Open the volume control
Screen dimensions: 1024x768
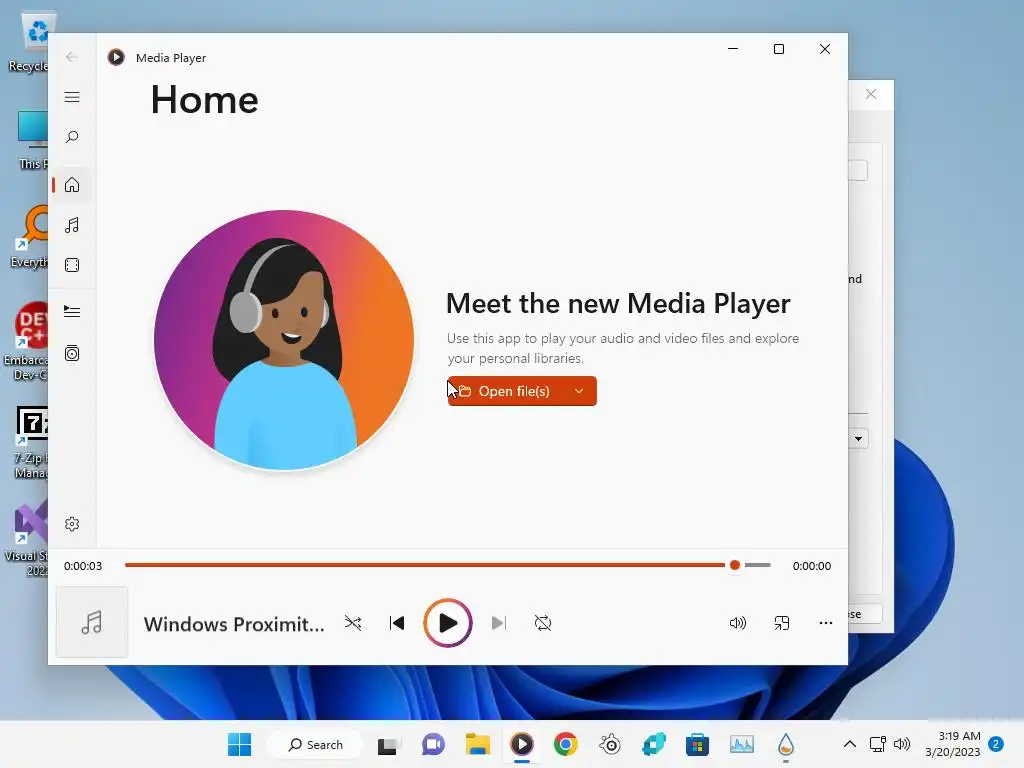coord(737,623)
